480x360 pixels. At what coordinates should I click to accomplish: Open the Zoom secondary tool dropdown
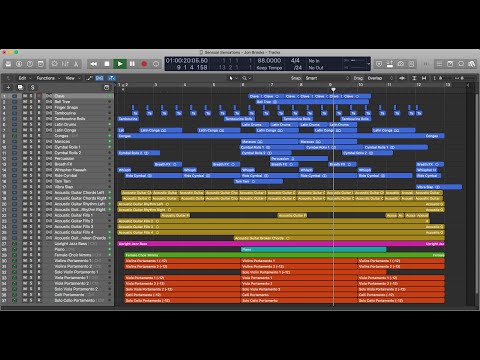point(247,78)
